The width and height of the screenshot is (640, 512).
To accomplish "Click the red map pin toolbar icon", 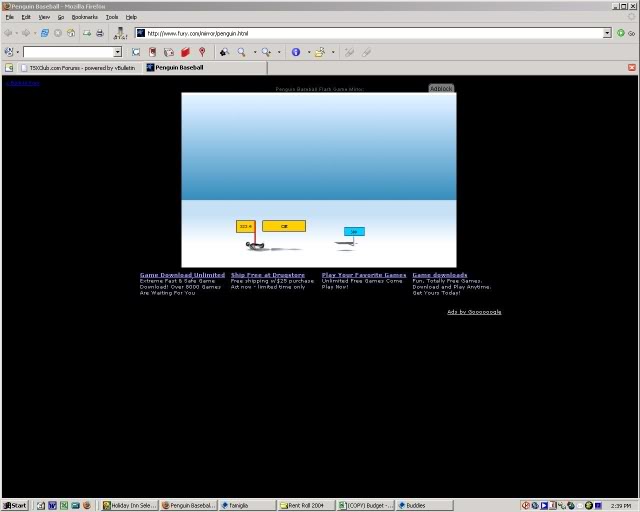I will point(202,52).
